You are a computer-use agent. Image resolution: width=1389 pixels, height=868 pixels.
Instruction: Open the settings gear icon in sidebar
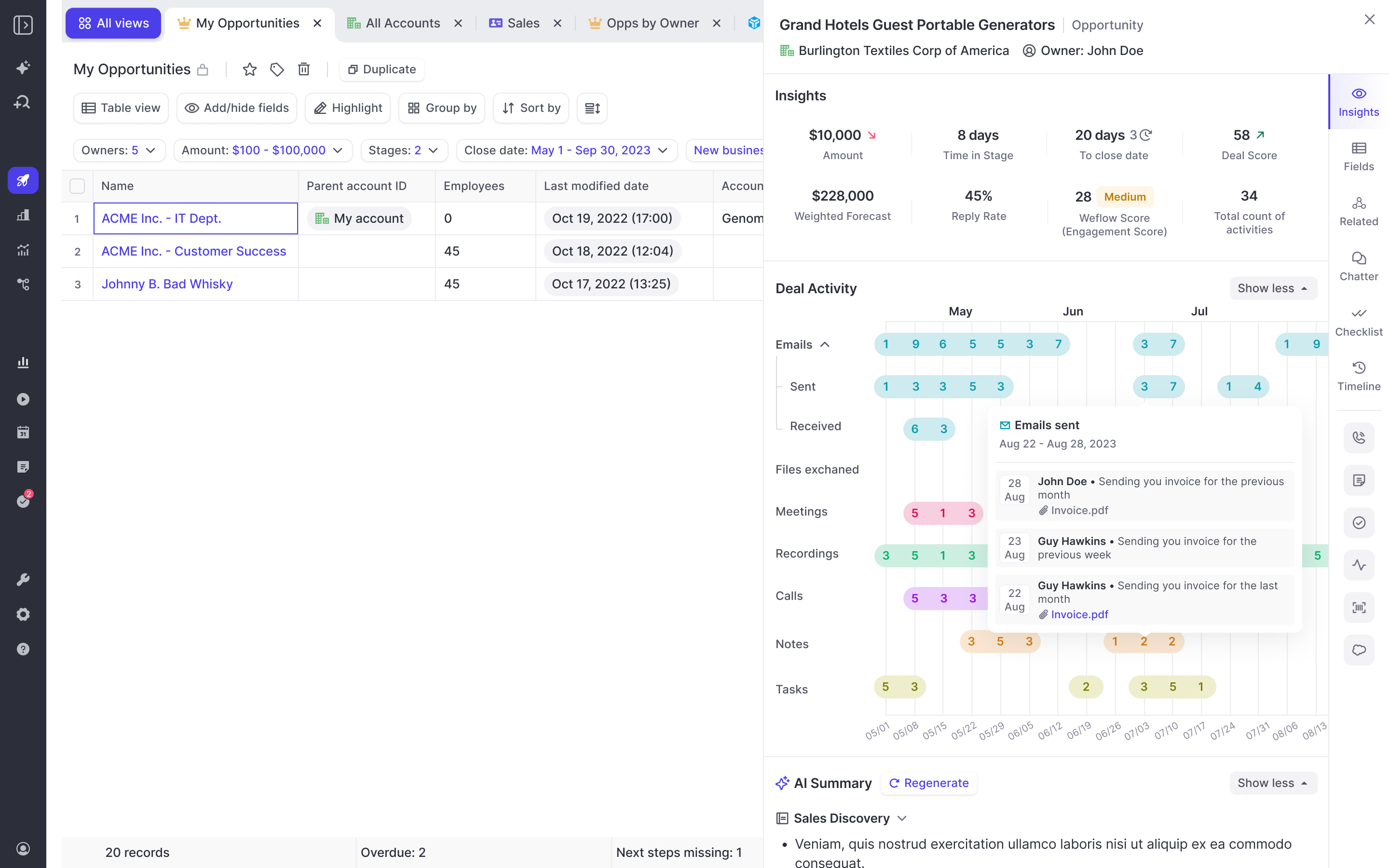click(23, 614)
